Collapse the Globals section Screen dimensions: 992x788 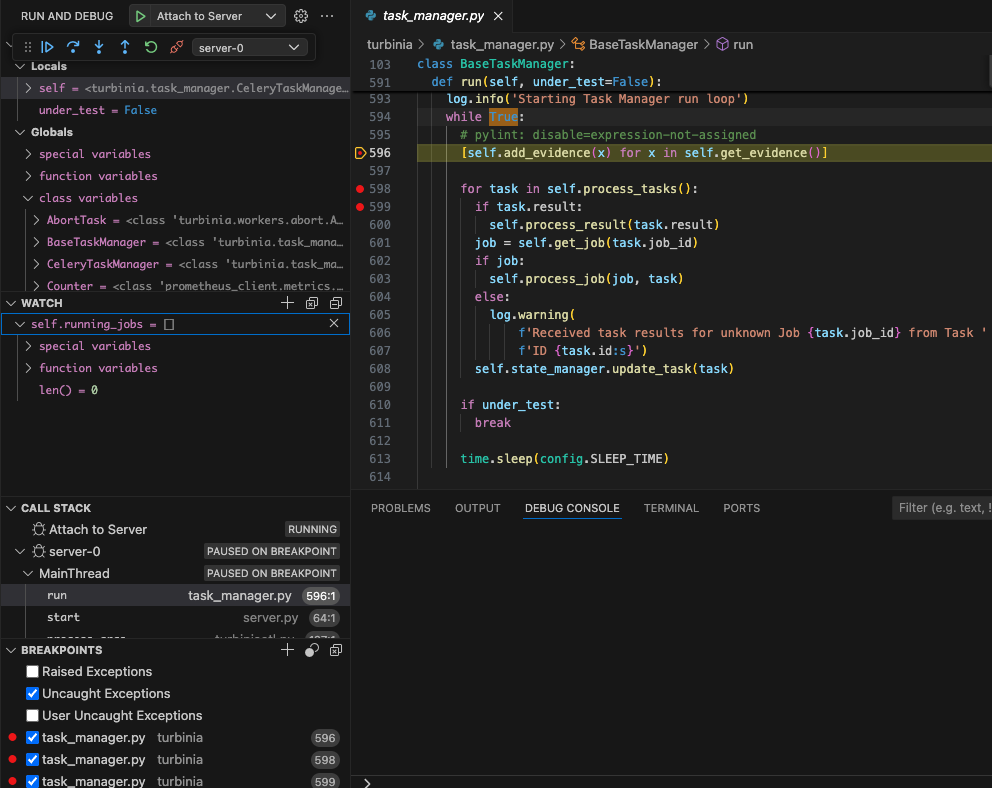(x=20, y=132)
